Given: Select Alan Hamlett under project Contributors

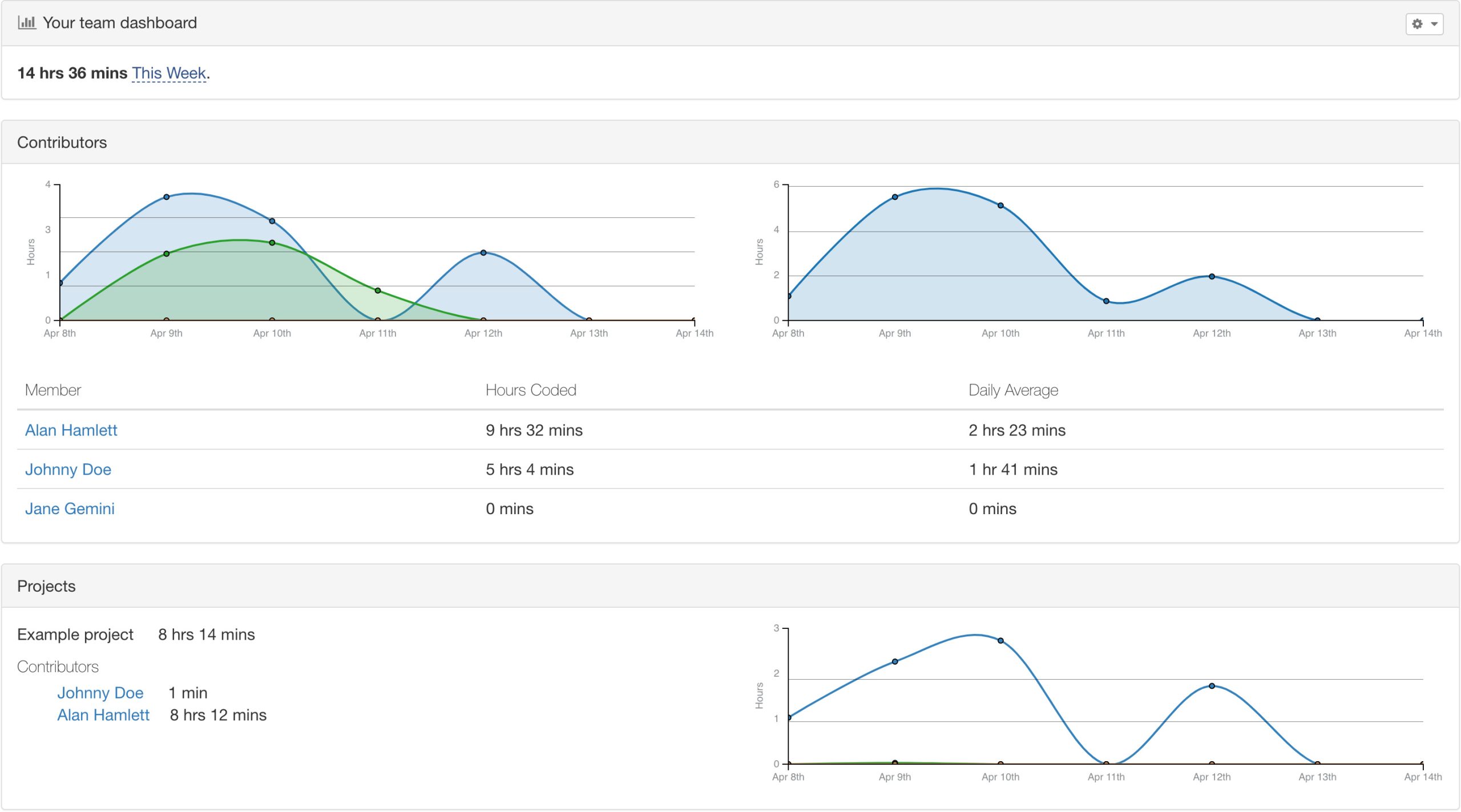Looking at the screenshot, I should pyautogui.click(x=103, y=715).
